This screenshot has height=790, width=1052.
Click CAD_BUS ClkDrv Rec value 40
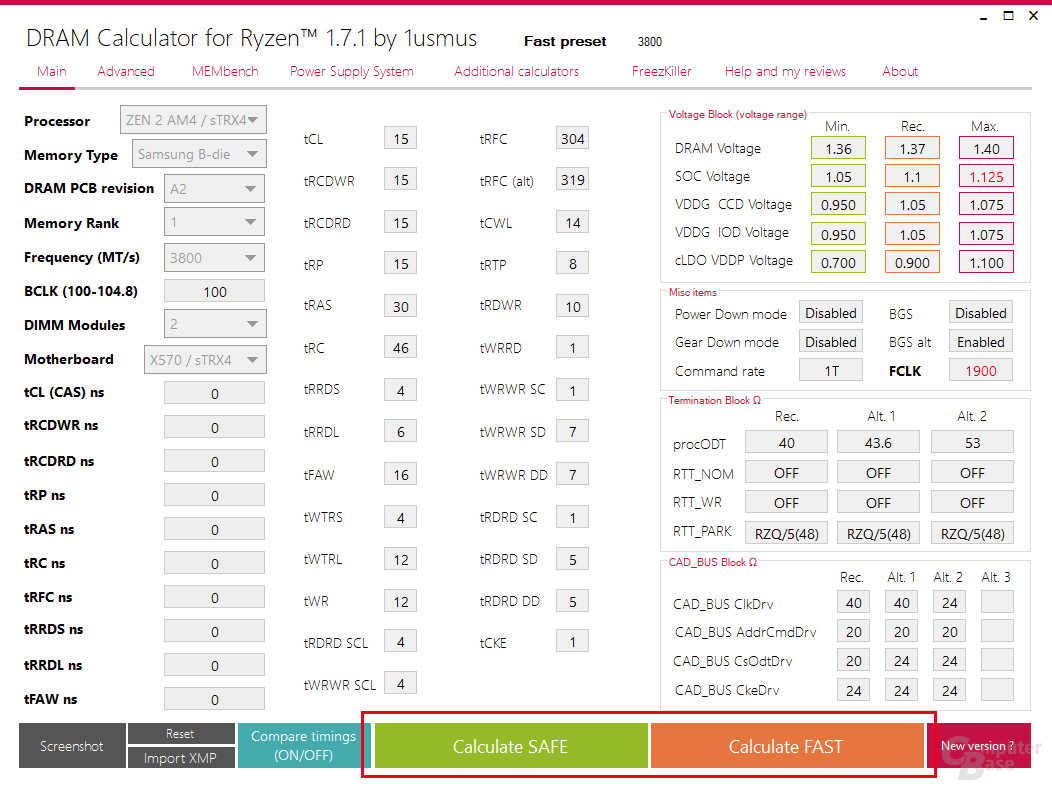coord(853,602)
